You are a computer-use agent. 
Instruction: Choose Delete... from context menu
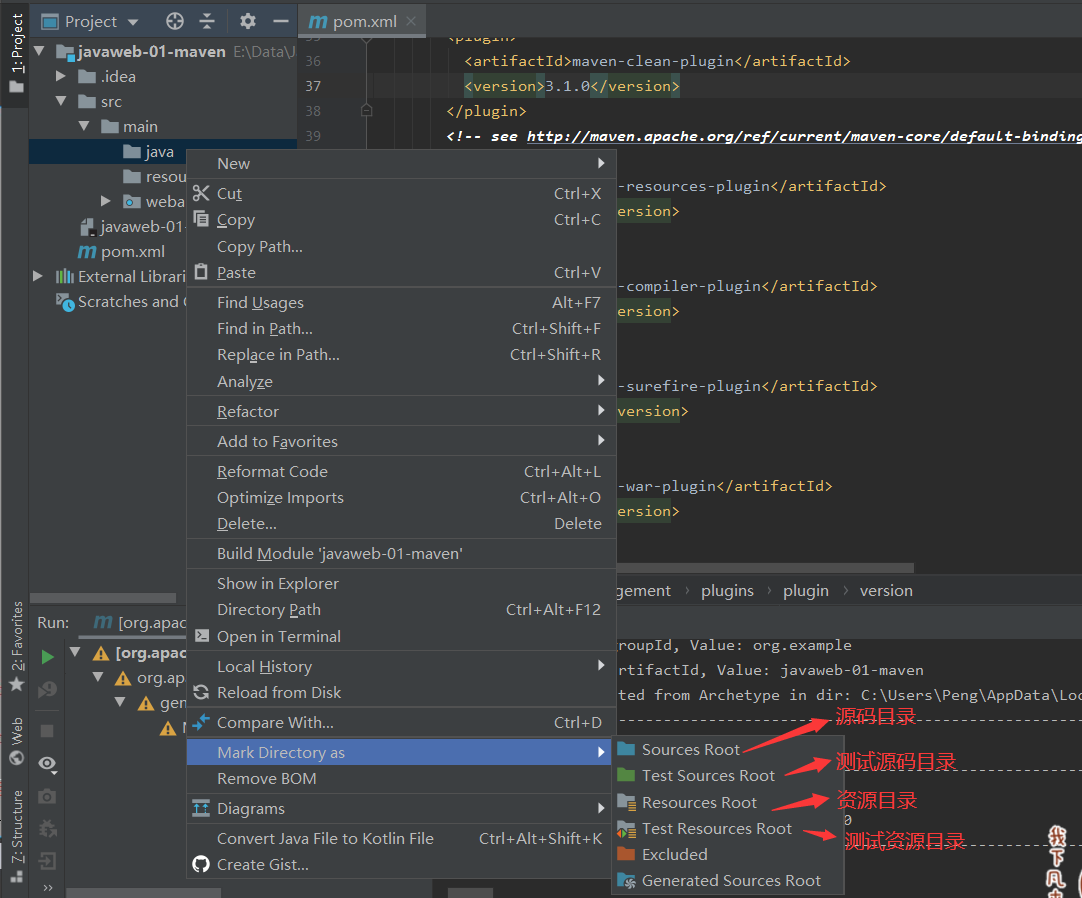(x=401, y=524)
